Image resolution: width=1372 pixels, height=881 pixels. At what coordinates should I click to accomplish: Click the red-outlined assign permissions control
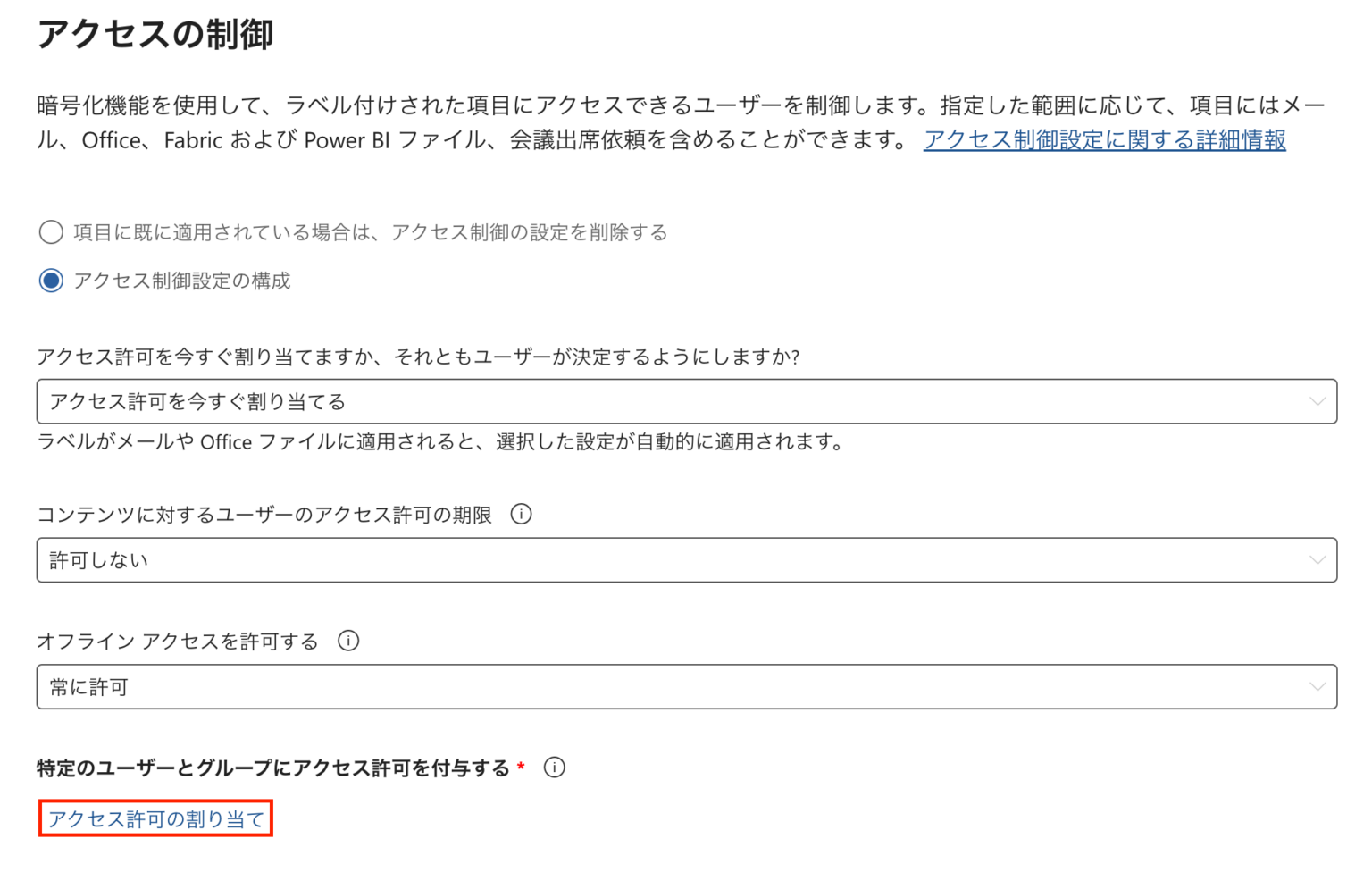155,816
